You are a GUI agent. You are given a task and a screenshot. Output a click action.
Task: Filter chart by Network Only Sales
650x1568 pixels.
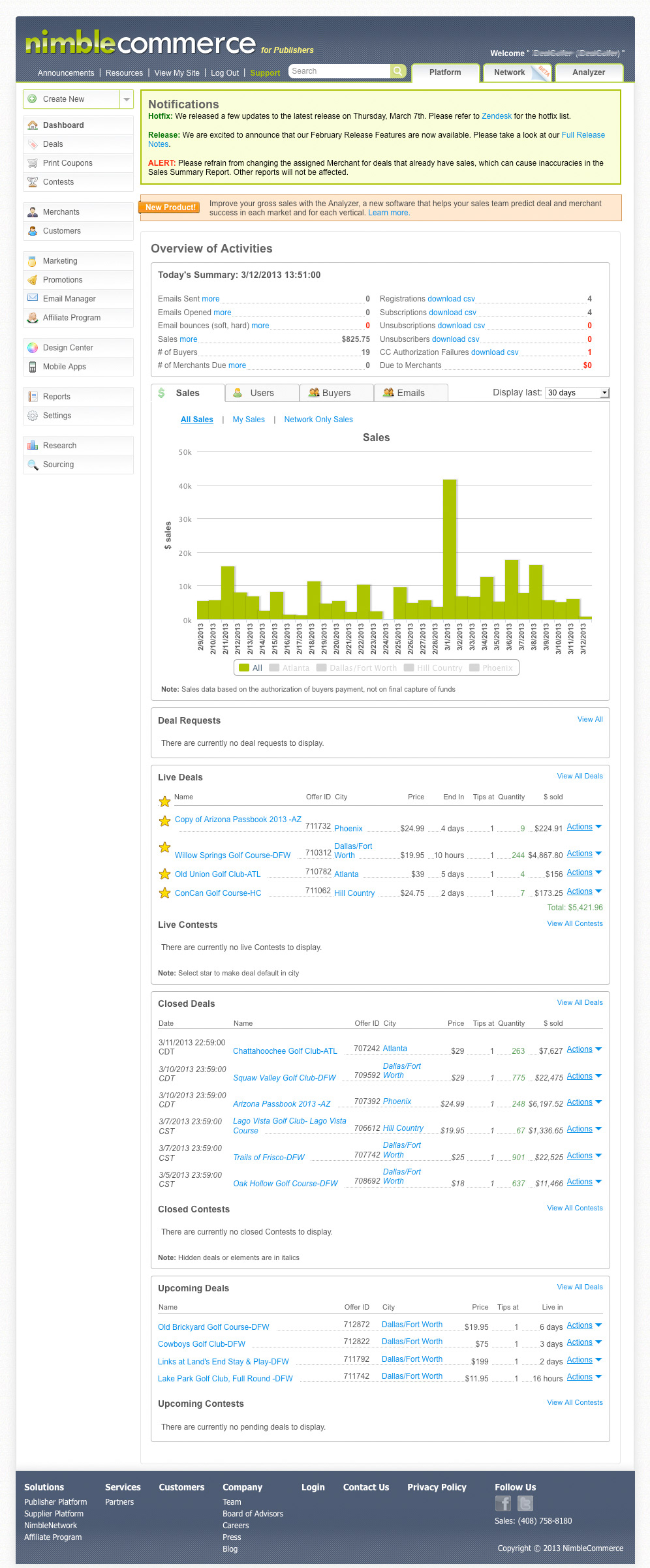318,420
